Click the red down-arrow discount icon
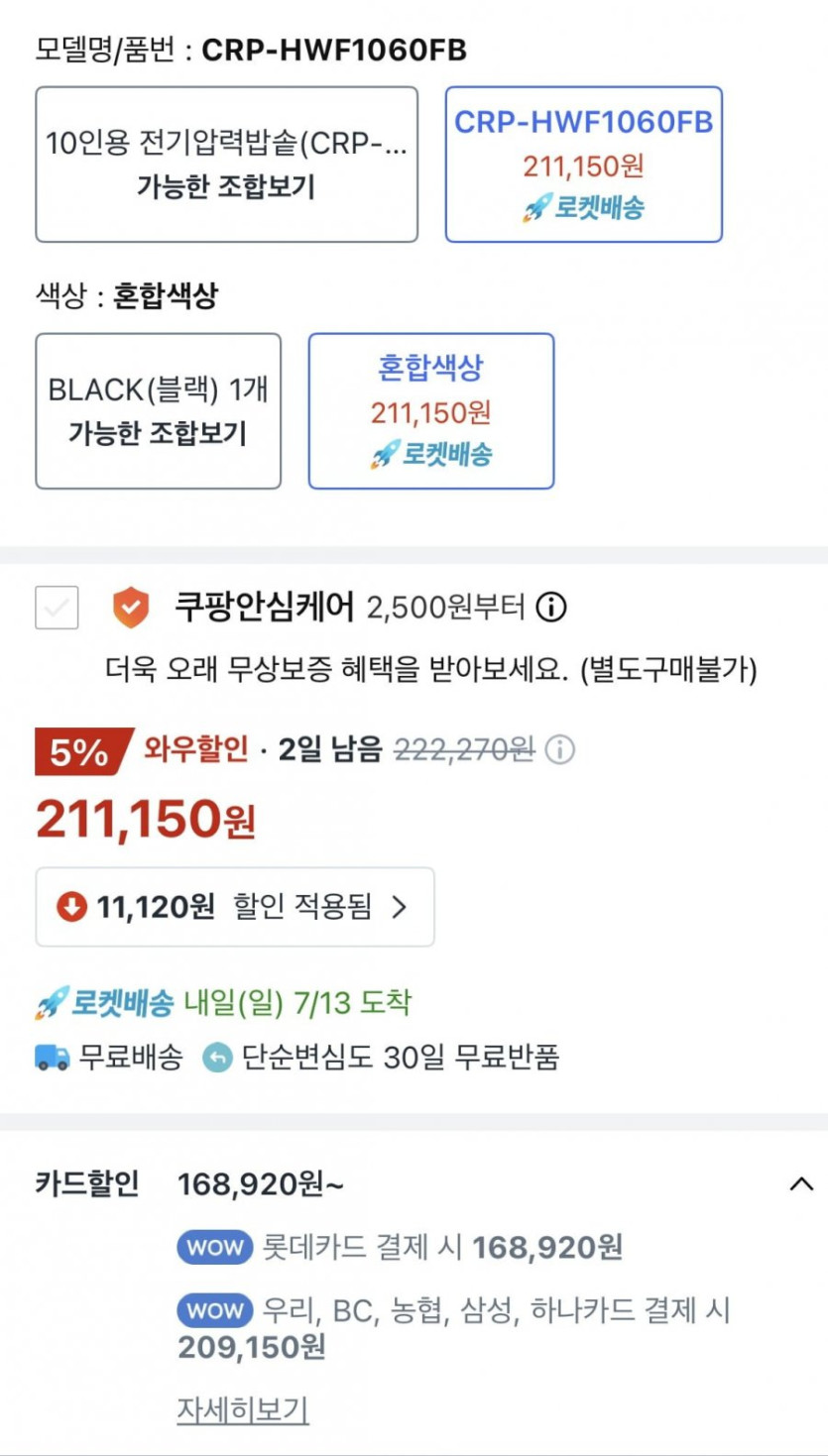This screenshot has width=828, height=1456. (71, 907)
